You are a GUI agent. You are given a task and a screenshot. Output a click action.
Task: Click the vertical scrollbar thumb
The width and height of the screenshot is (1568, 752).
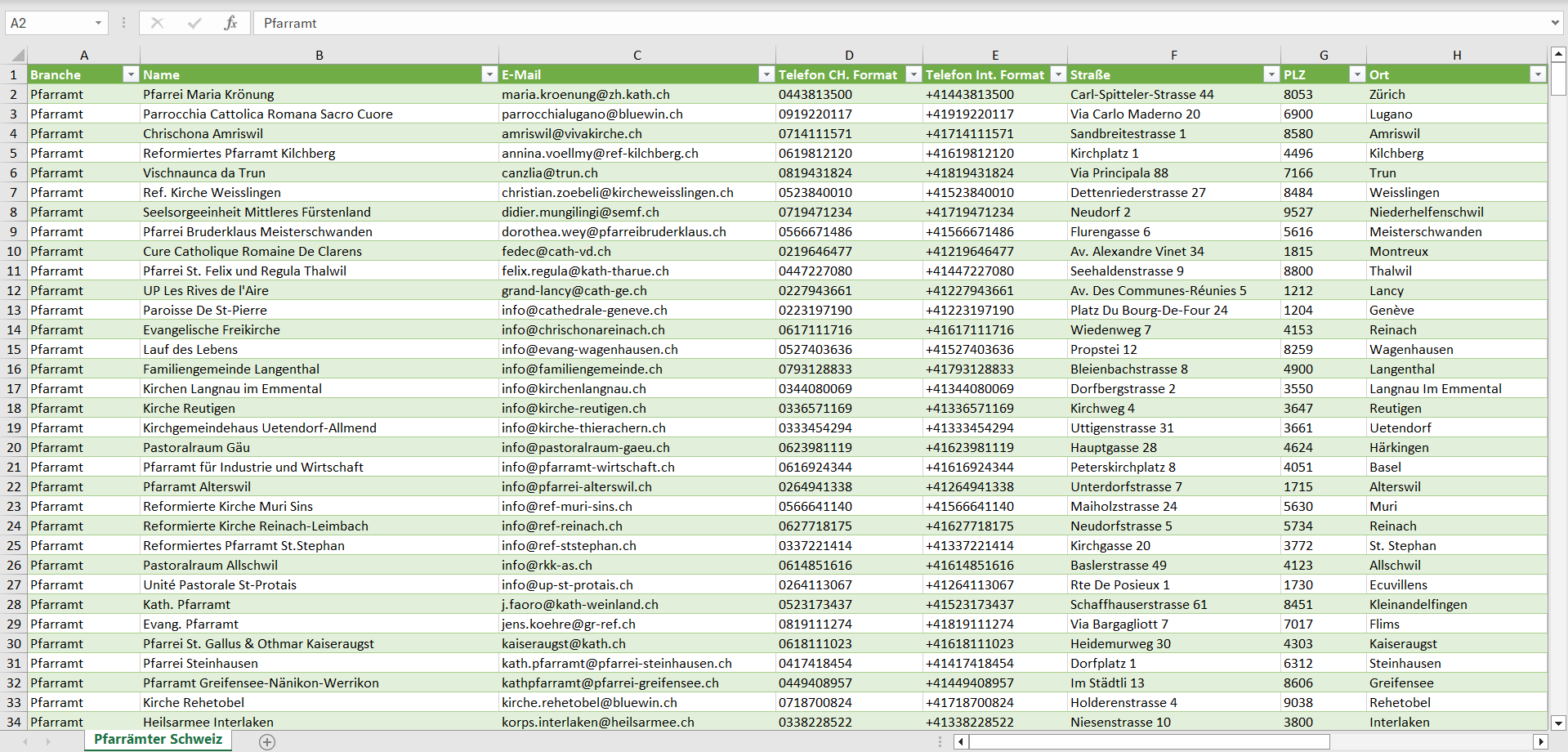pos(1558,79)
